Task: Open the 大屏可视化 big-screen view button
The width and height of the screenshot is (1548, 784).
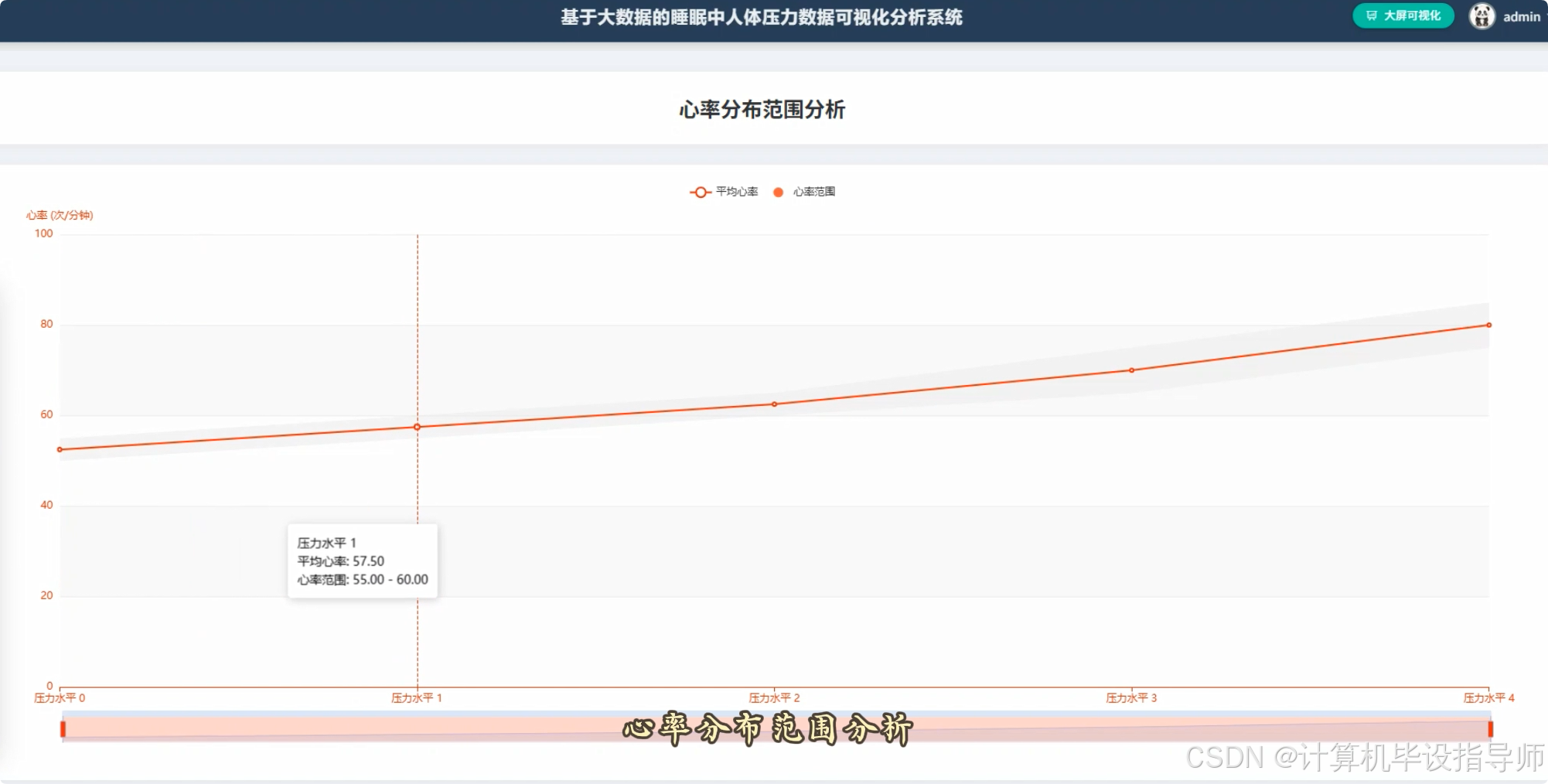Action: (x=1403, y=15)
